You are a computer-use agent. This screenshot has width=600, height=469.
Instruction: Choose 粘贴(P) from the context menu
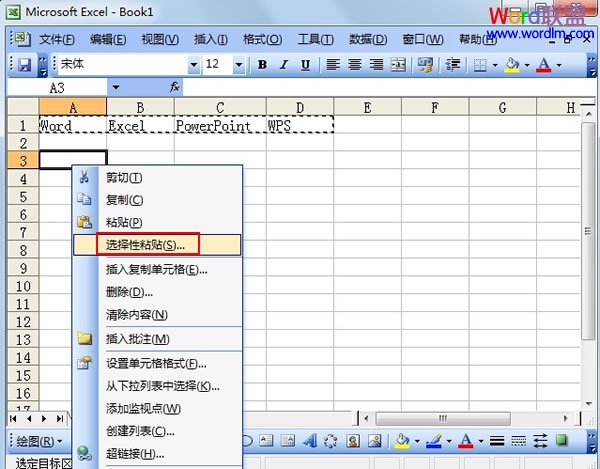pos(157,222)
